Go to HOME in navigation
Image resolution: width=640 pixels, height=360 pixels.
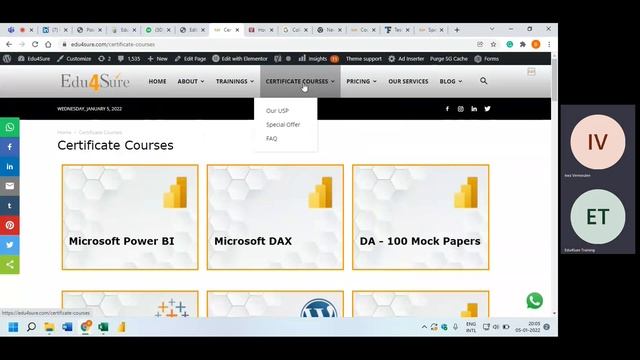[157, 81]
